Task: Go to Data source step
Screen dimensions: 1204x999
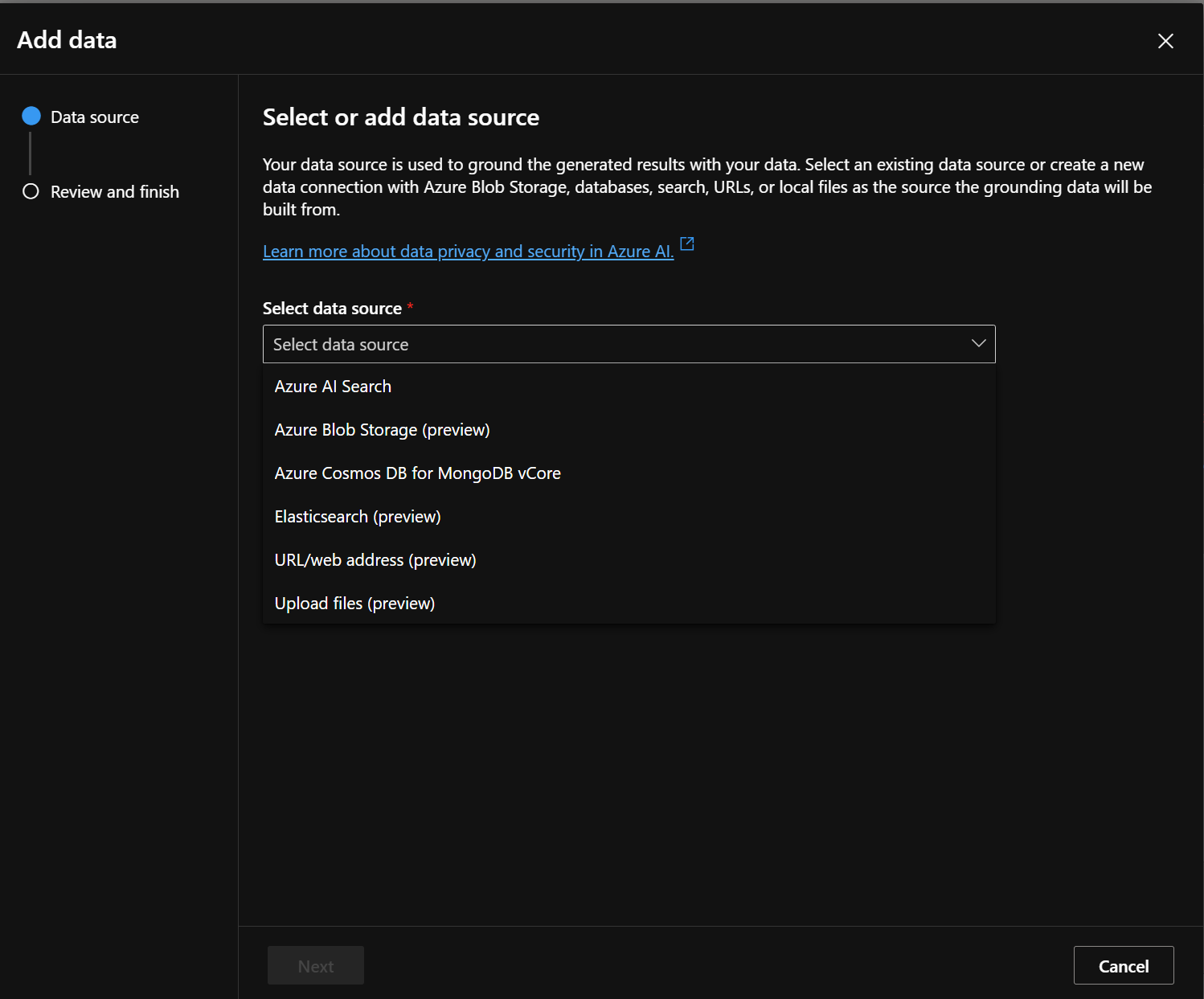Action: pyautogui.click(x=95, y=117)
